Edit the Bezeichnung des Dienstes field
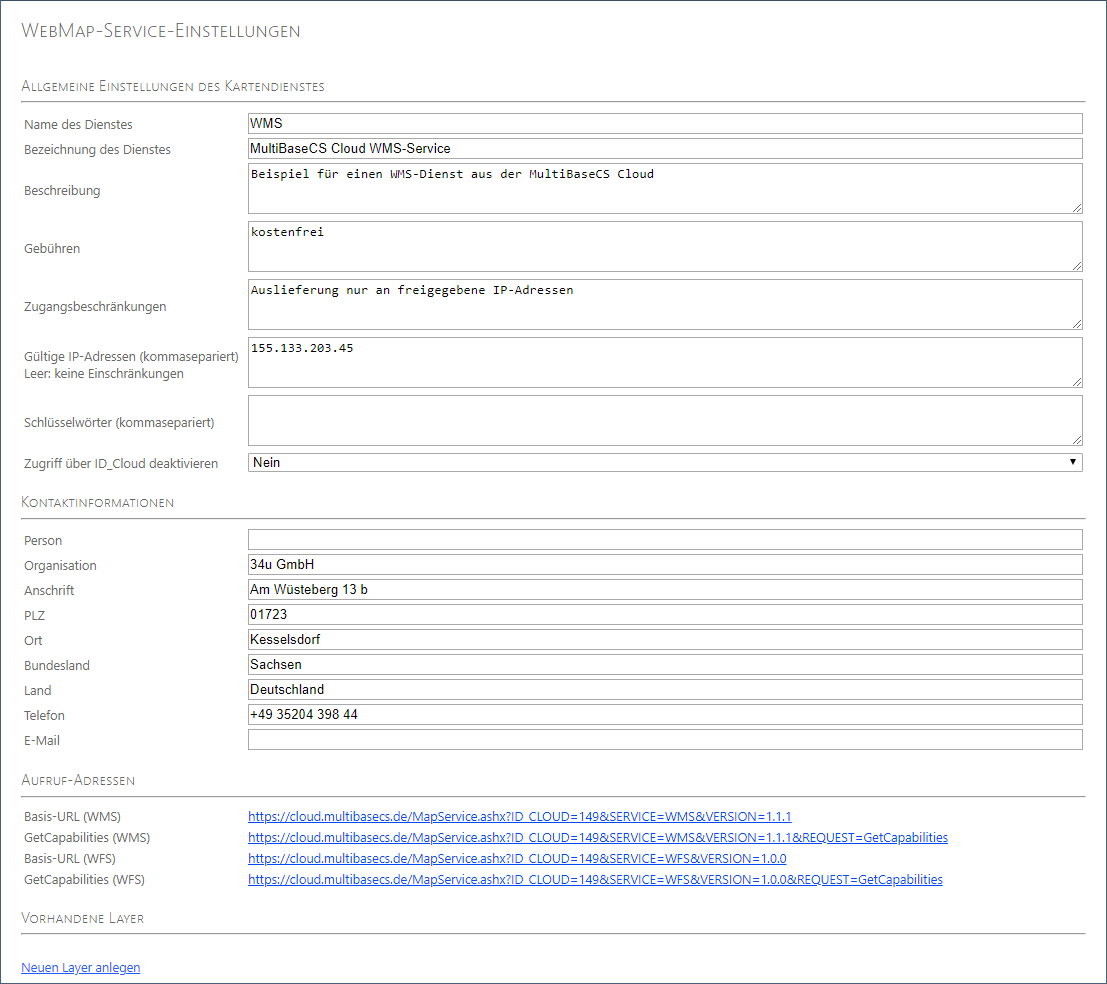 coord(664,149)
